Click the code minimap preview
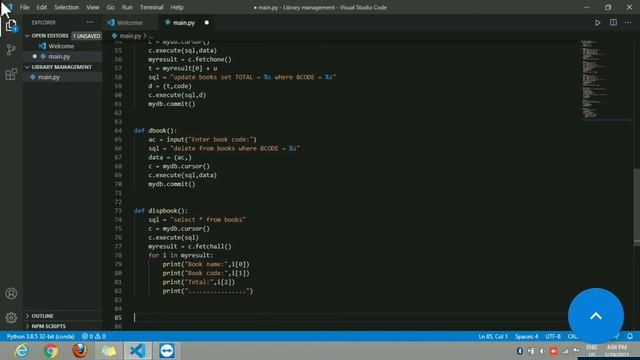Screen dimensions: 640x360 click(x=594, y=80)
